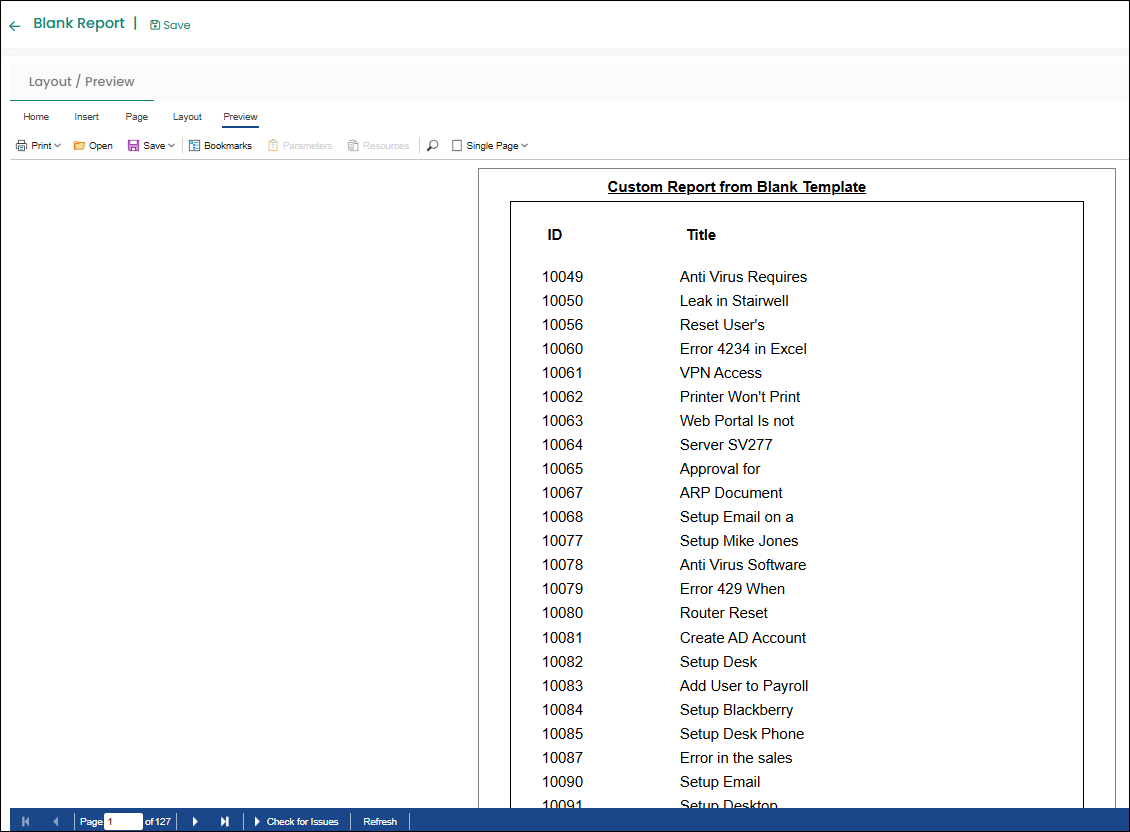Go to the previous page arrow
The height and width of the screenshot is (832, 1130).
point(56,822)
